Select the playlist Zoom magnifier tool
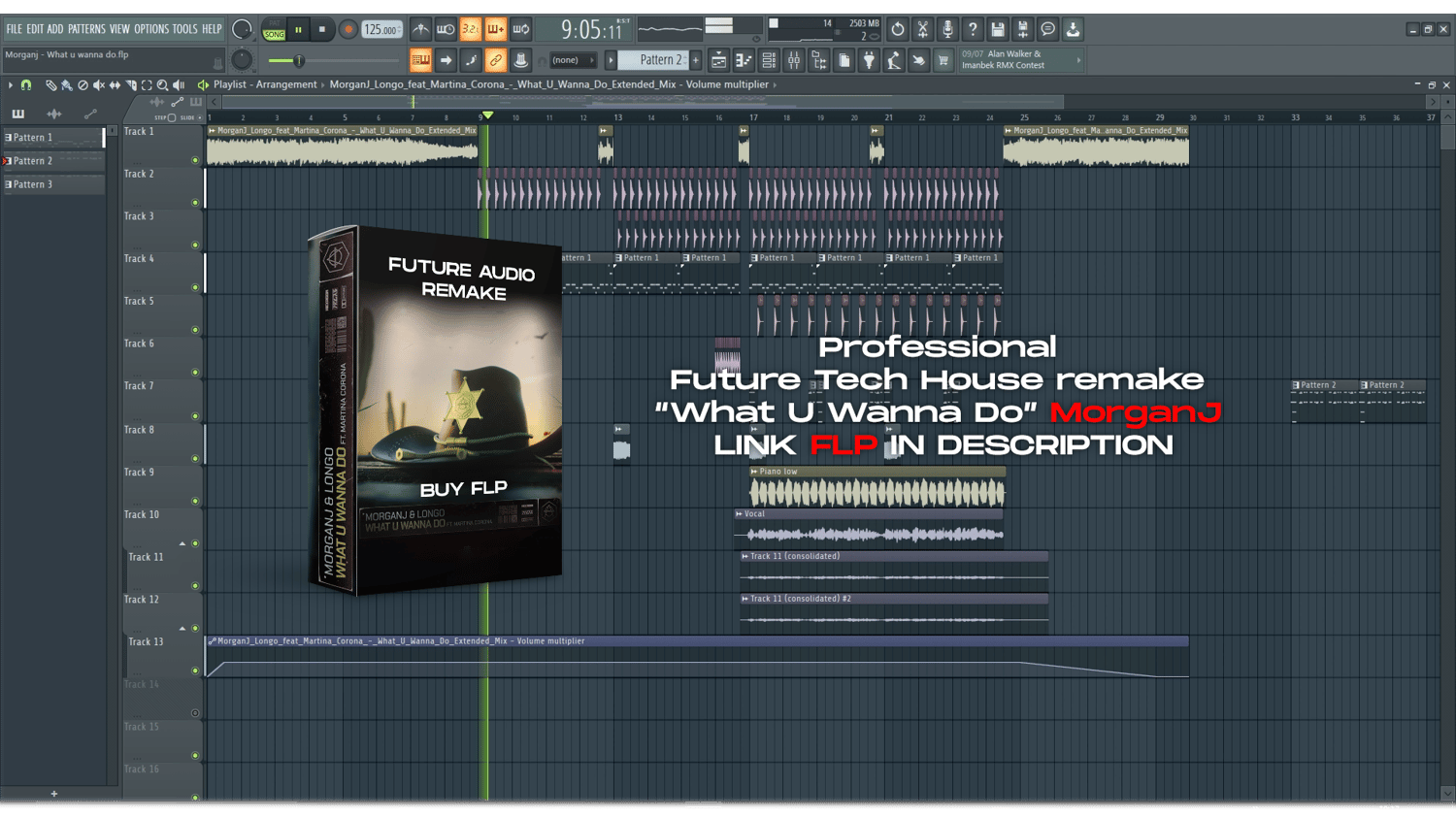This screenshot has height=818, width=1456. (x=162, y=85)
